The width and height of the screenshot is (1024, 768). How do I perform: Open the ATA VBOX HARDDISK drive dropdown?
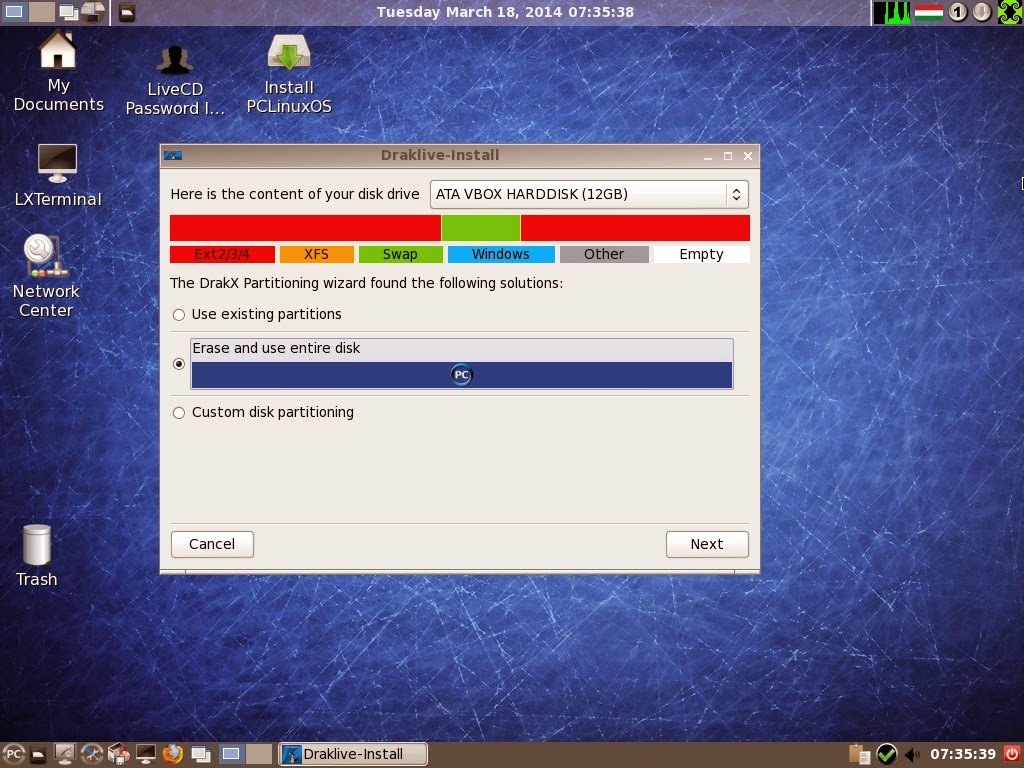[x=589, y=195]
